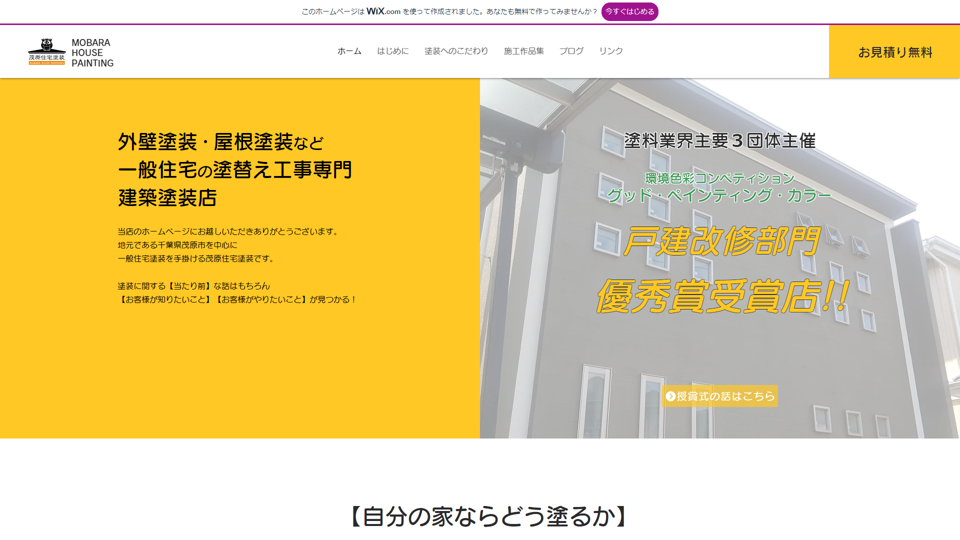Open the 施工作品集 portfolio page
The width and height of the screenshot is (960, 540).
point(524,51)
